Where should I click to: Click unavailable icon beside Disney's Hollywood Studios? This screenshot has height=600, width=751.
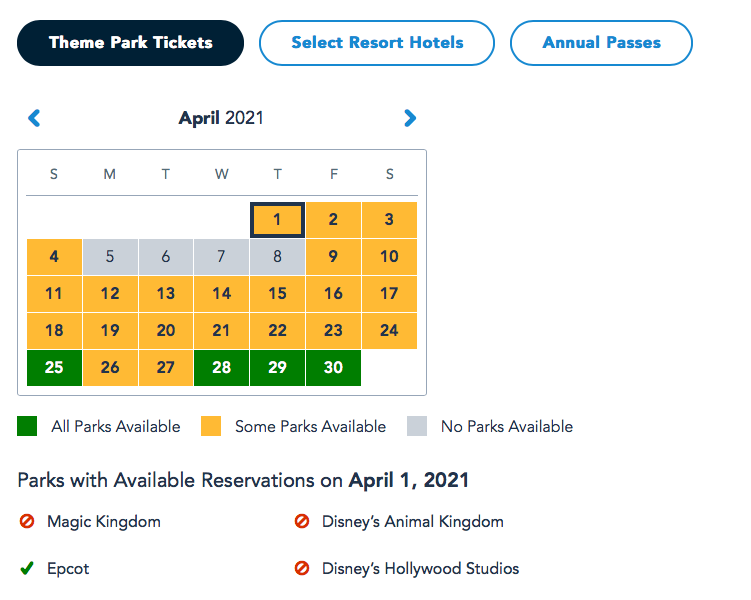point(301,569)
